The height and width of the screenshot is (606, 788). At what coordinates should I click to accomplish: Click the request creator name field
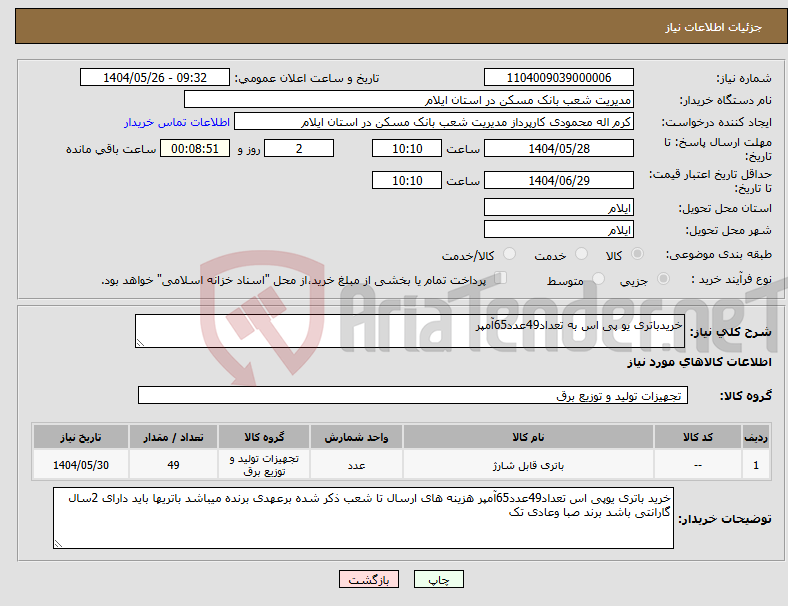click(434, 122)
